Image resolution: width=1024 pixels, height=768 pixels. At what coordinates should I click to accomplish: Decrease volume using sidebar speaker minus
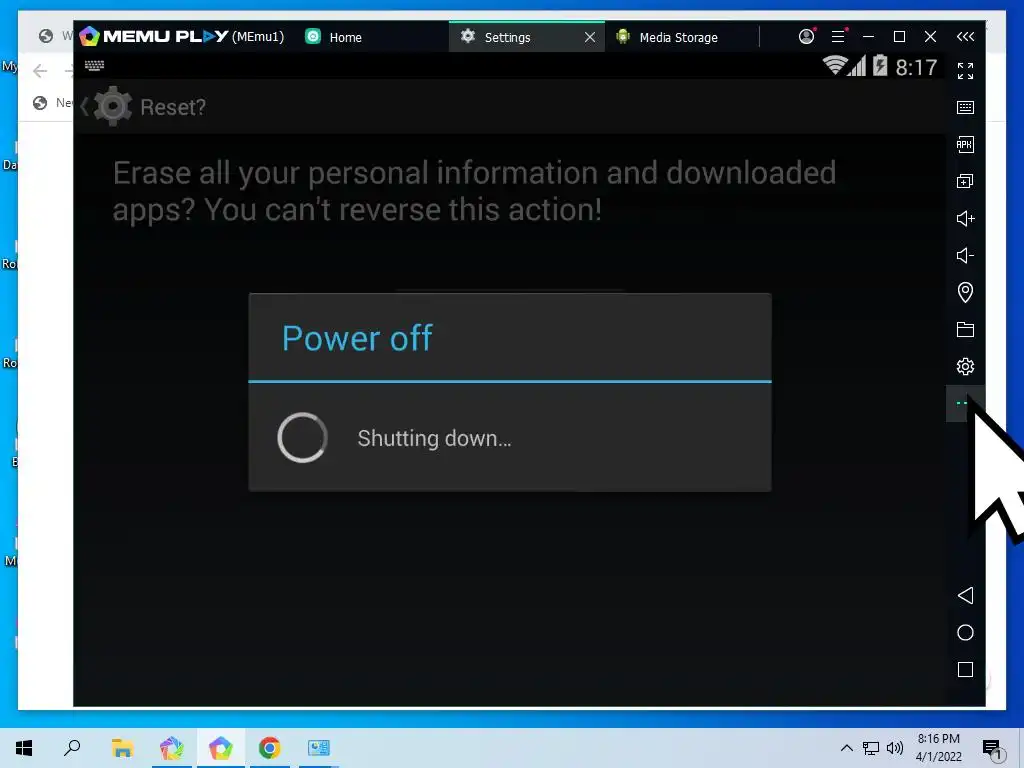pos(965,255)
